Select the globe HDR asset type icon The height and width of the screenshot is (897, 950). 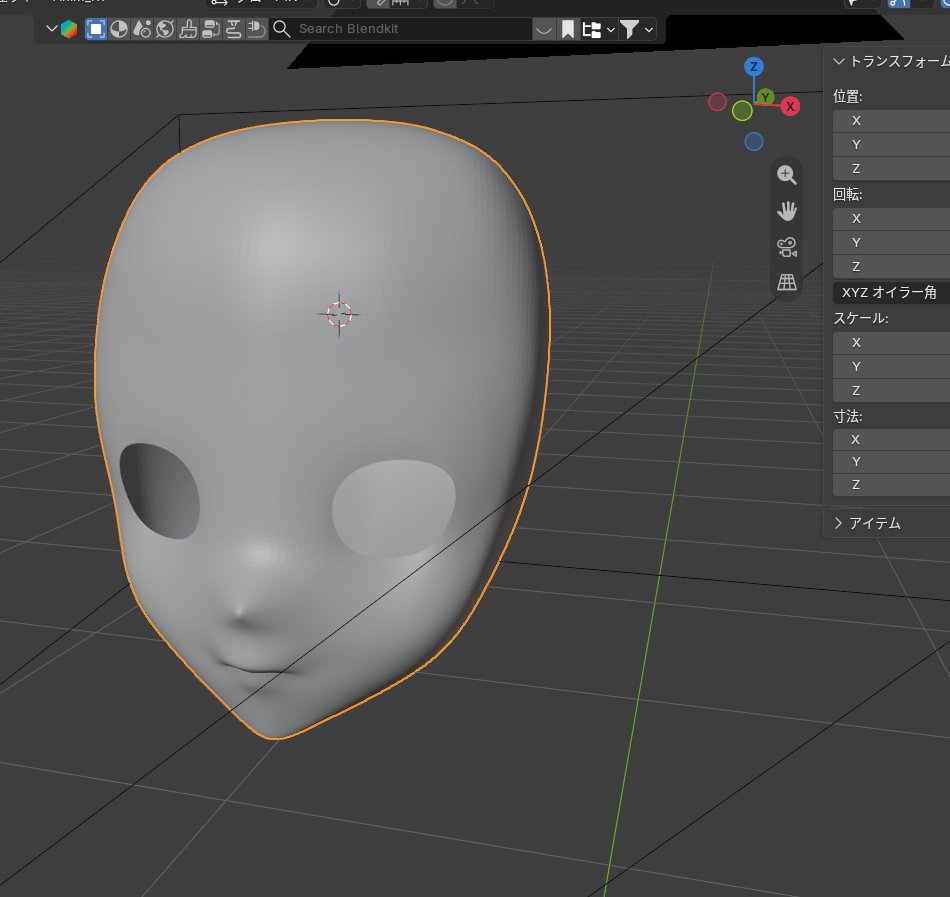(165, 29)
